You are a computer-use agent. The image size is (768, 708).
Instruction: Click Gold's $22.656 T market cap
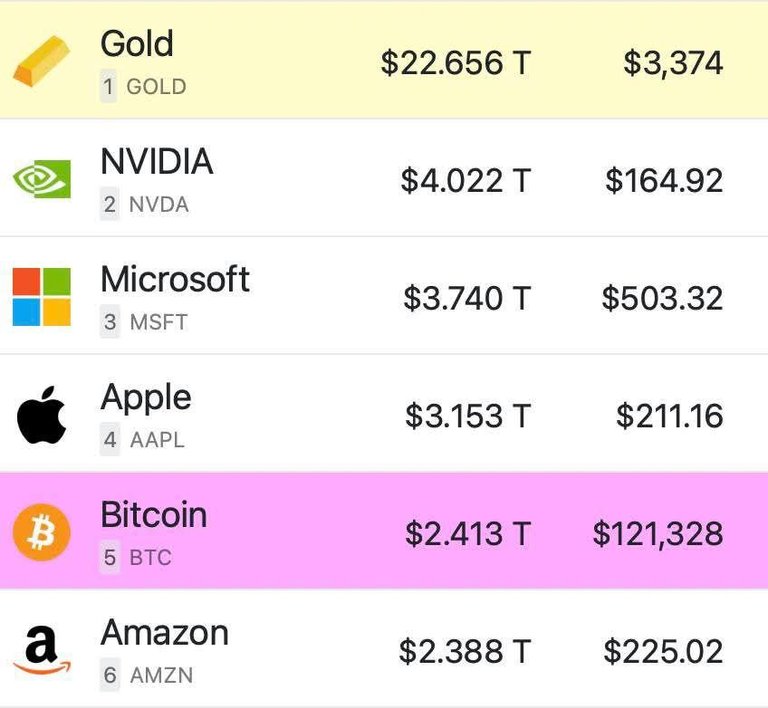pos(456,63)
